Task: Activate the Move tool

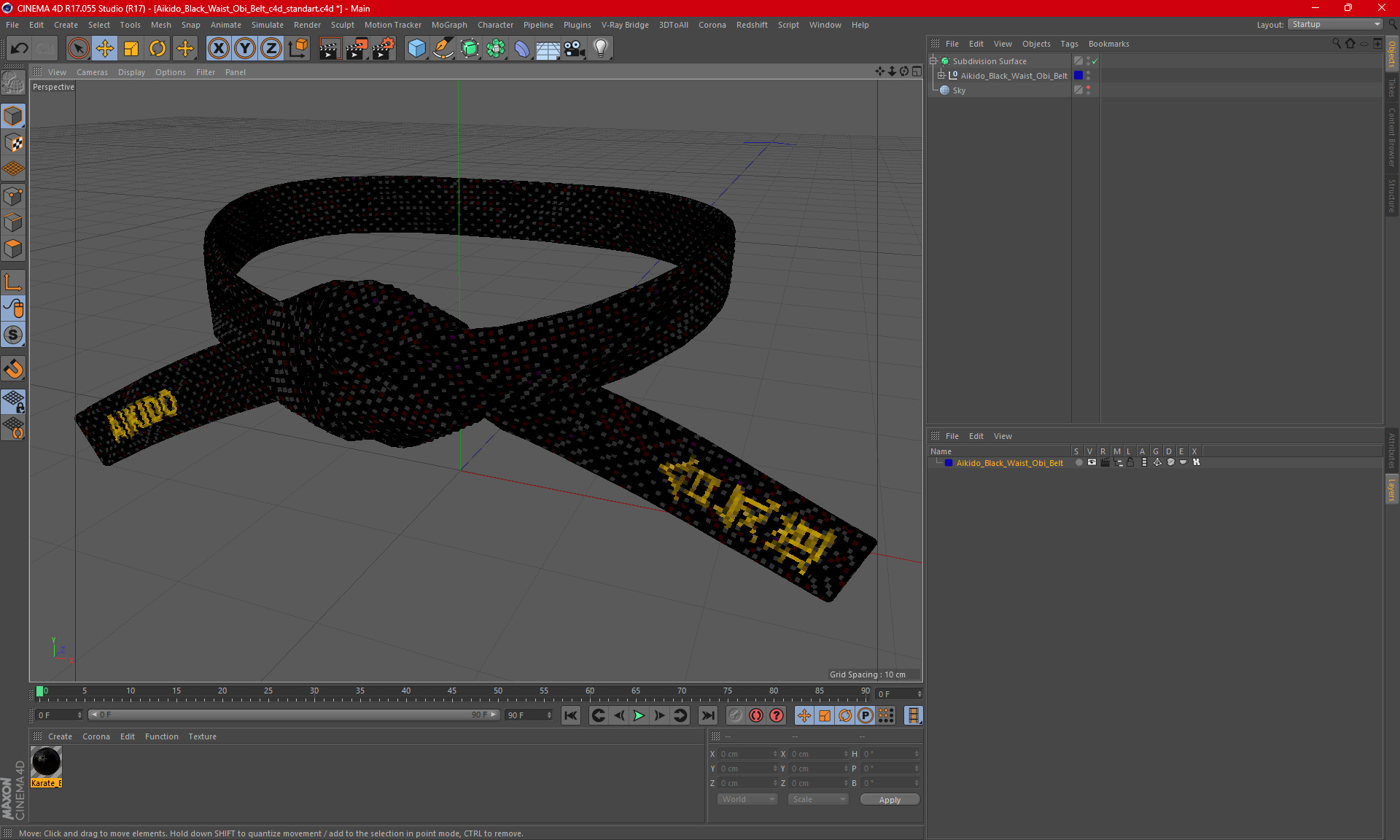Action: pyautogui.click(x=105, y=49)
